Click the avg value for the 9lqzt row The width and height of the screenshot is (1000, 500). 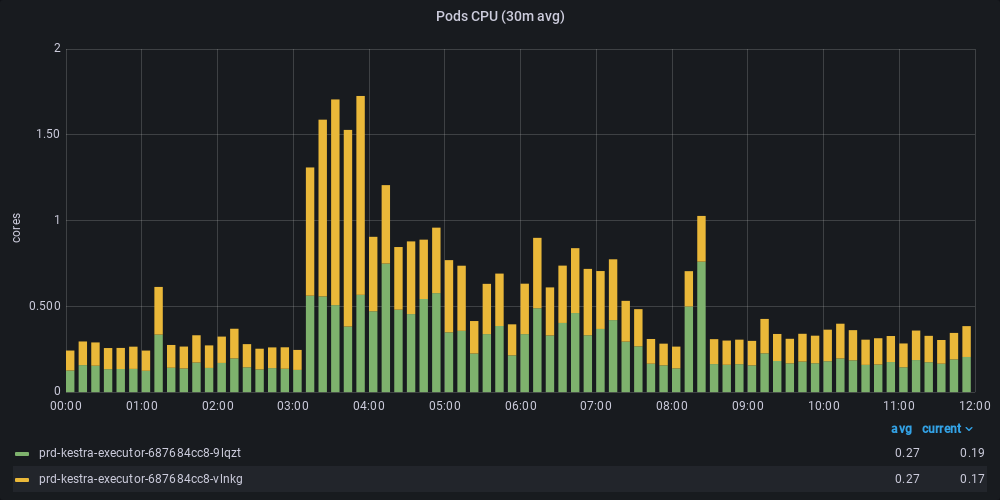(906, 453)
